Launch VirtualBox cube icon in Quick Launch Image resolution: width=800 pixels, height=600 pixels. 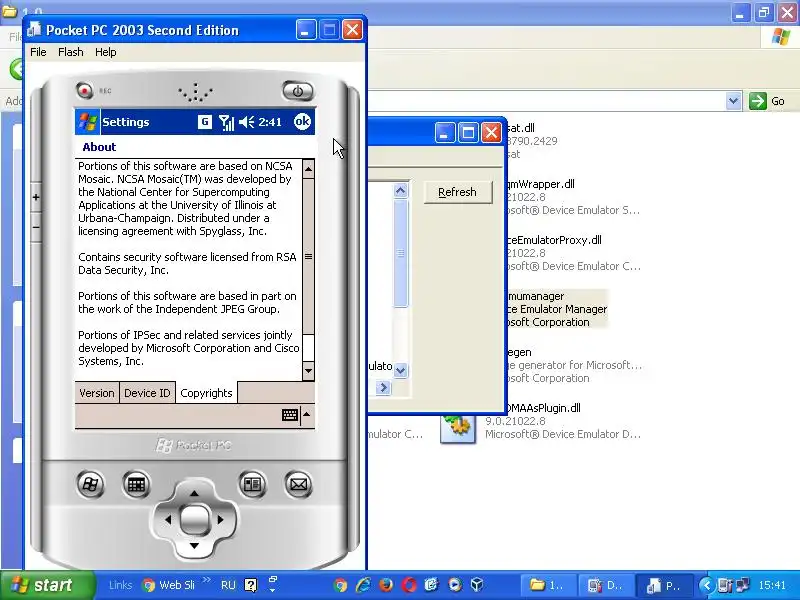[477, 585]
